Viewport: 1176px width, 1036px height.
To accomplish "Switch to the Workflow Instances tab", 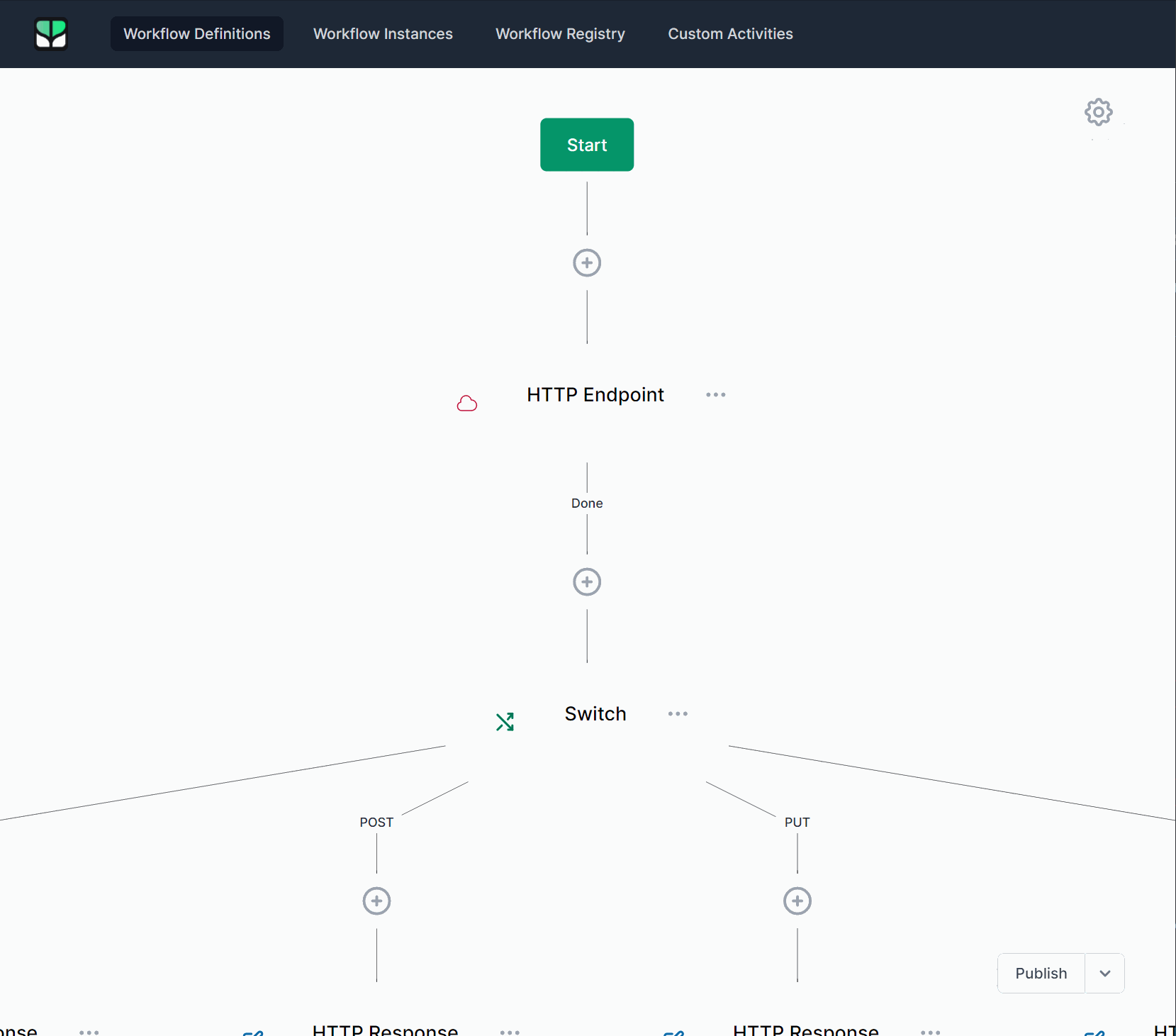I will point(383,33).
